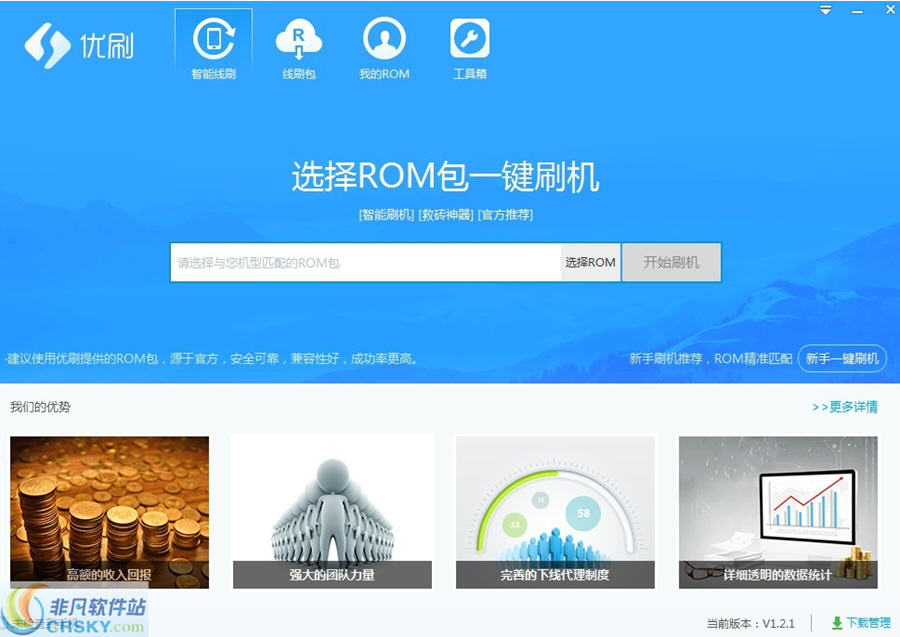900x637 pixels.
Task: Click the 我们的优势 section heading
Action: (x=40, y=407)
